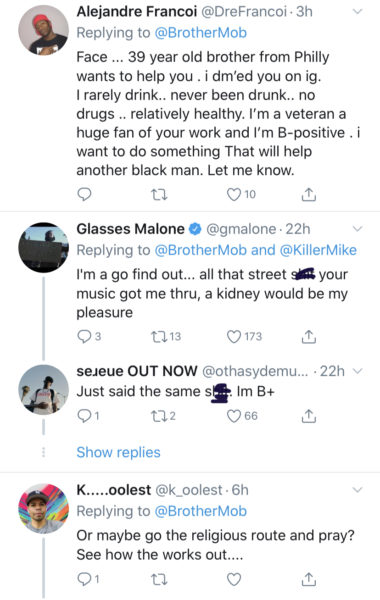Share Alejandre Francoi's tweet
The width and height of the screenshot is (380, 600).
coord(308,194)
